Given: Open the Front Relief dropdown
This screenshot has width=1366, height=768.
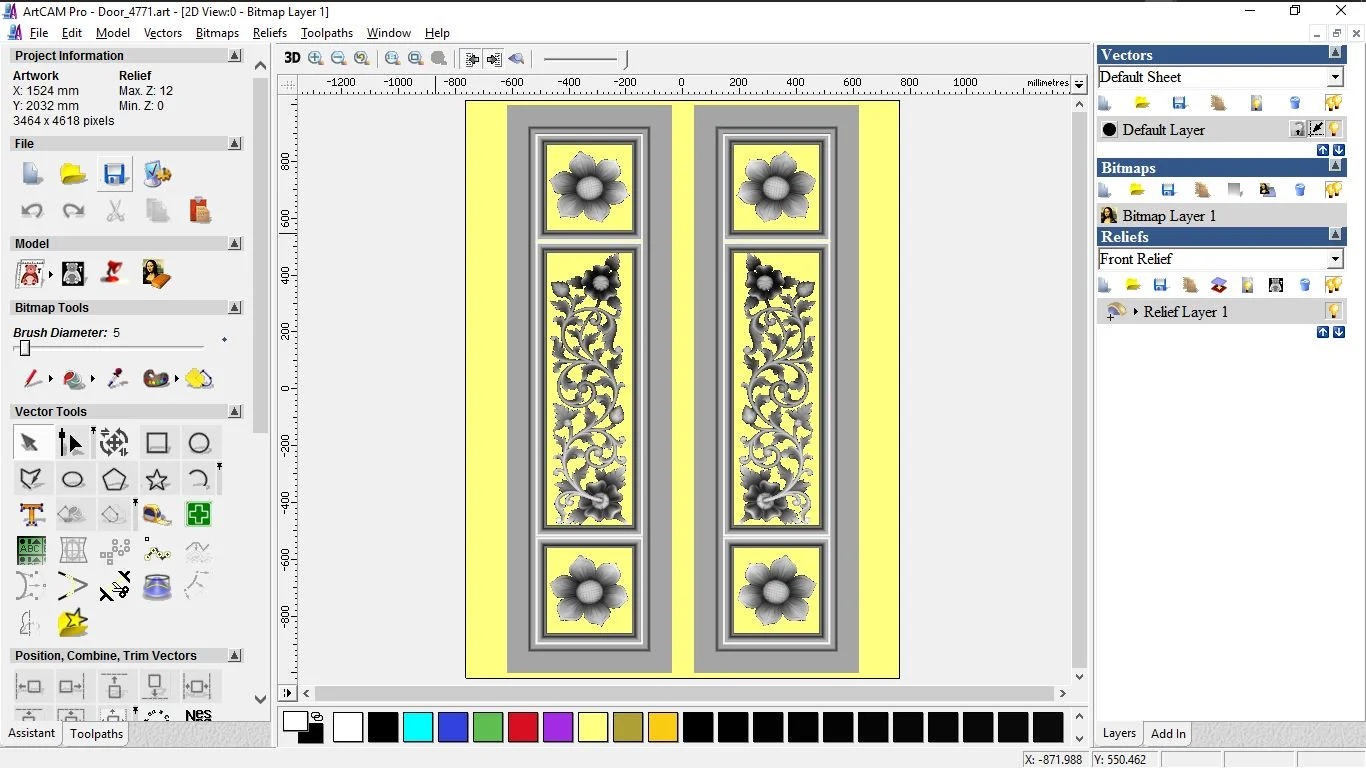Looking at the screenshot, I should 1335,259.
